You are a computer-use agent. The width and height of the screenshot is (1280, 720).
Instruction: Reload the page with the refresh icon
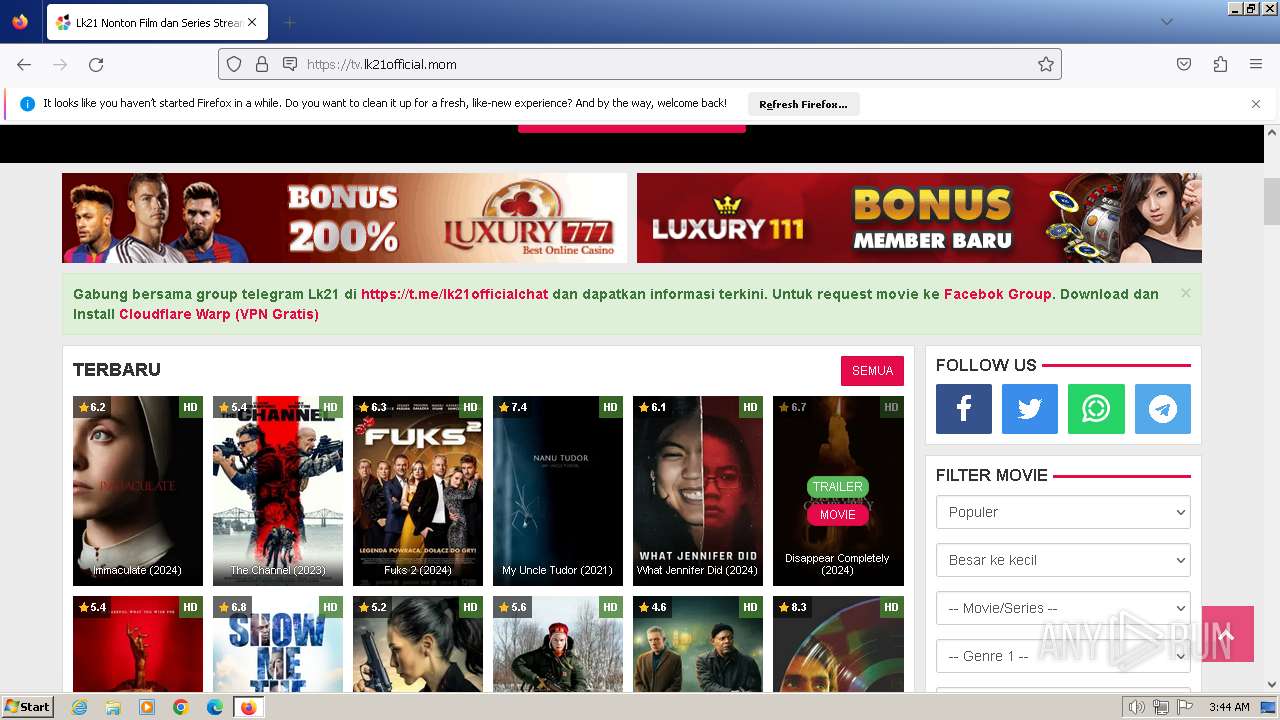tap(96, 64)
